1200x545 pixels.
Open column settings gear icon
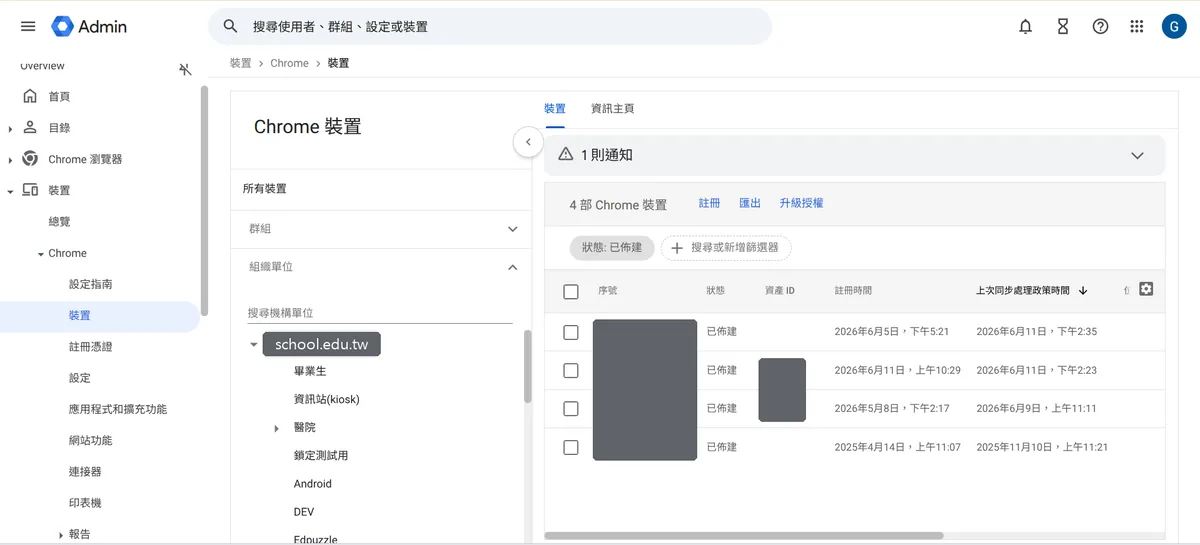coord(1146,289)
